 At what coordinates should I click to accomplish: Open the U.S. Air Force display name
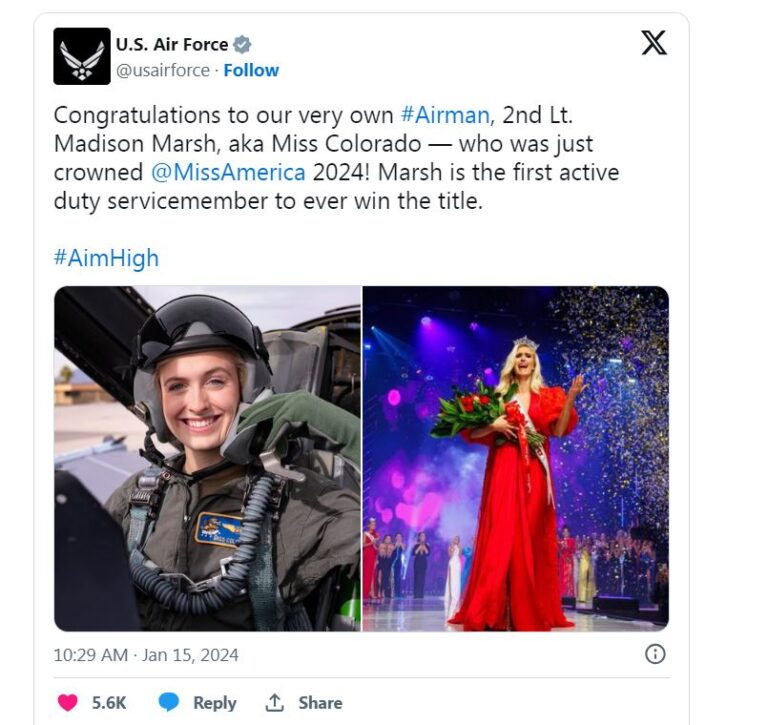tap(172, 45)
